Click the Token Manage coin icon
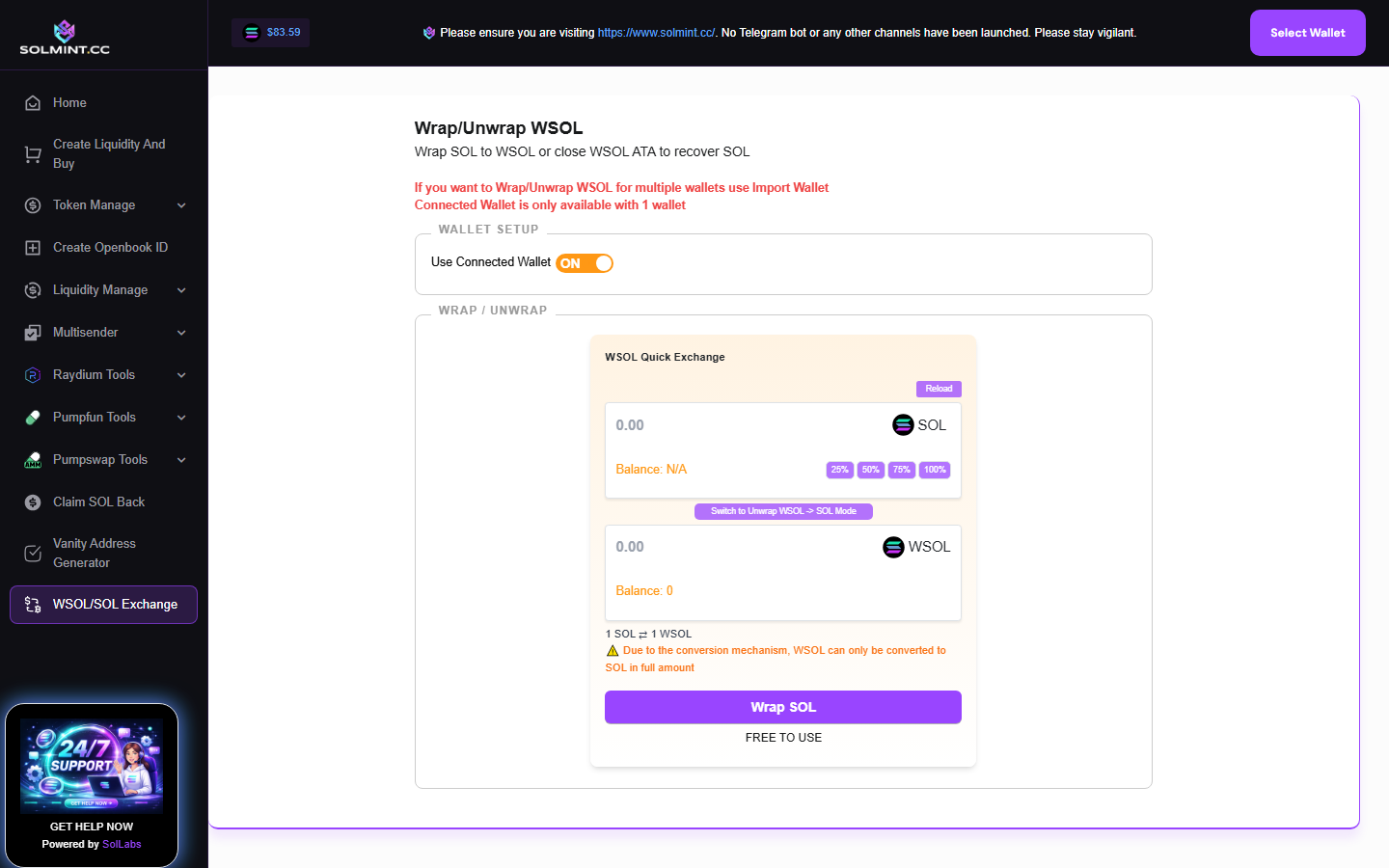Screen dimensions: 1389x868 (x=32, y=204)
